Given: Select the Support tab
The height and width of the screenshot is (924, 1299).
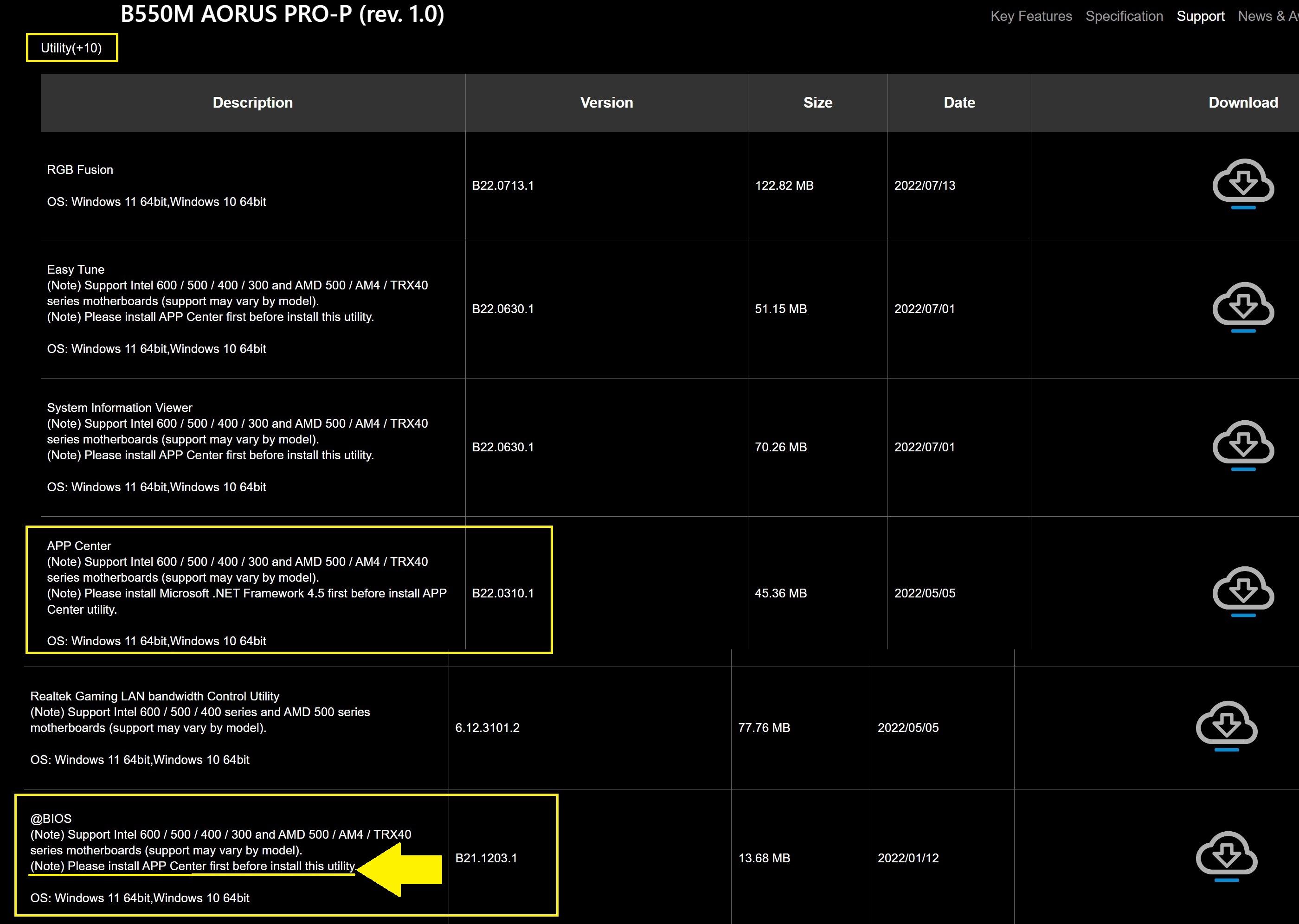Looking at the screenshot, I should point(1200,16).
